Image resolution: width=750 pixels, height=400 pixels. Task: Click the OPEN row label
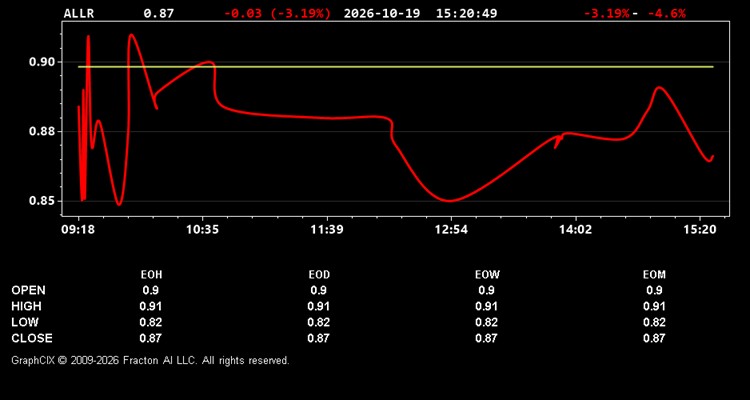pos(29,290)
